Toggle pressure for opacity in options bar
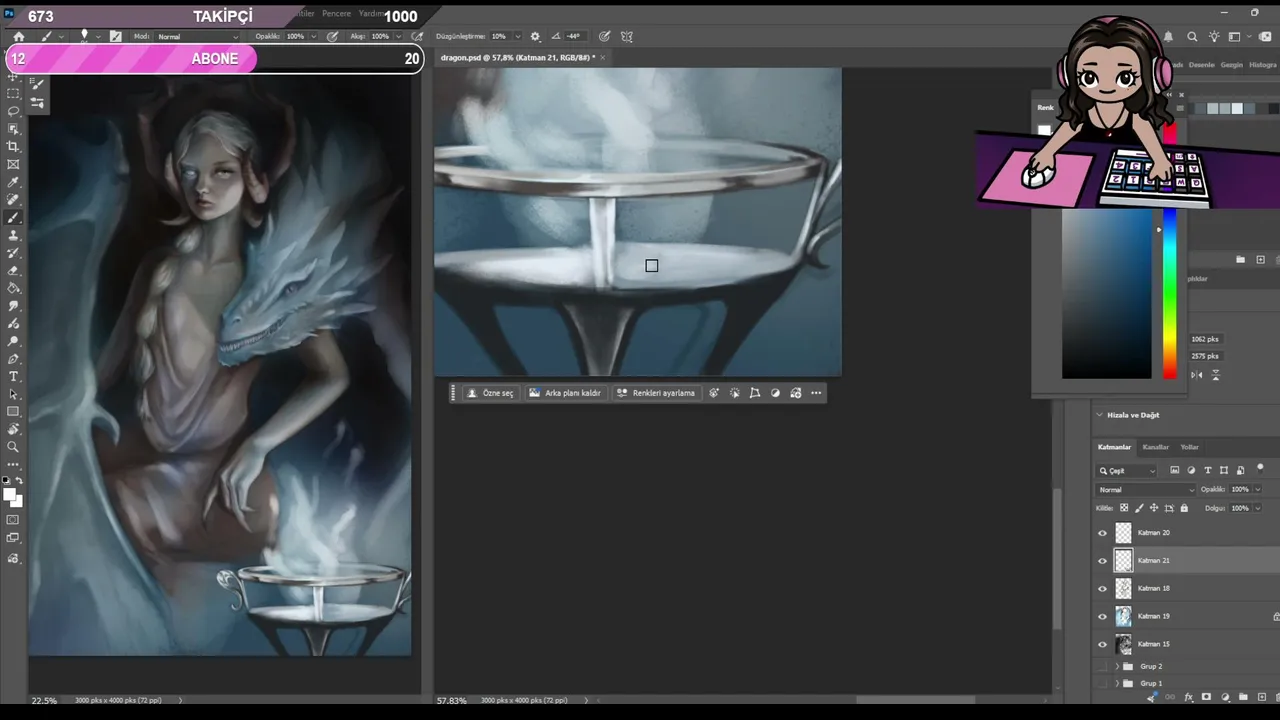Screen dimensions: 1280x720 332,37
